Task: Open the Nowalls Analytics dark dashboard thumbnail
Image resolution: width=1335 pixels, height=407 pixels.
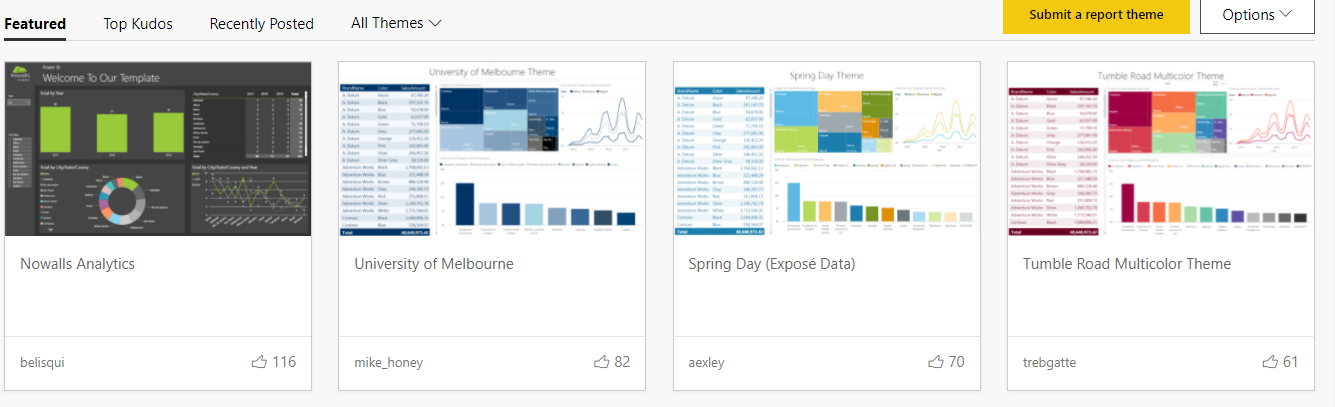Action: coord(158,149)
